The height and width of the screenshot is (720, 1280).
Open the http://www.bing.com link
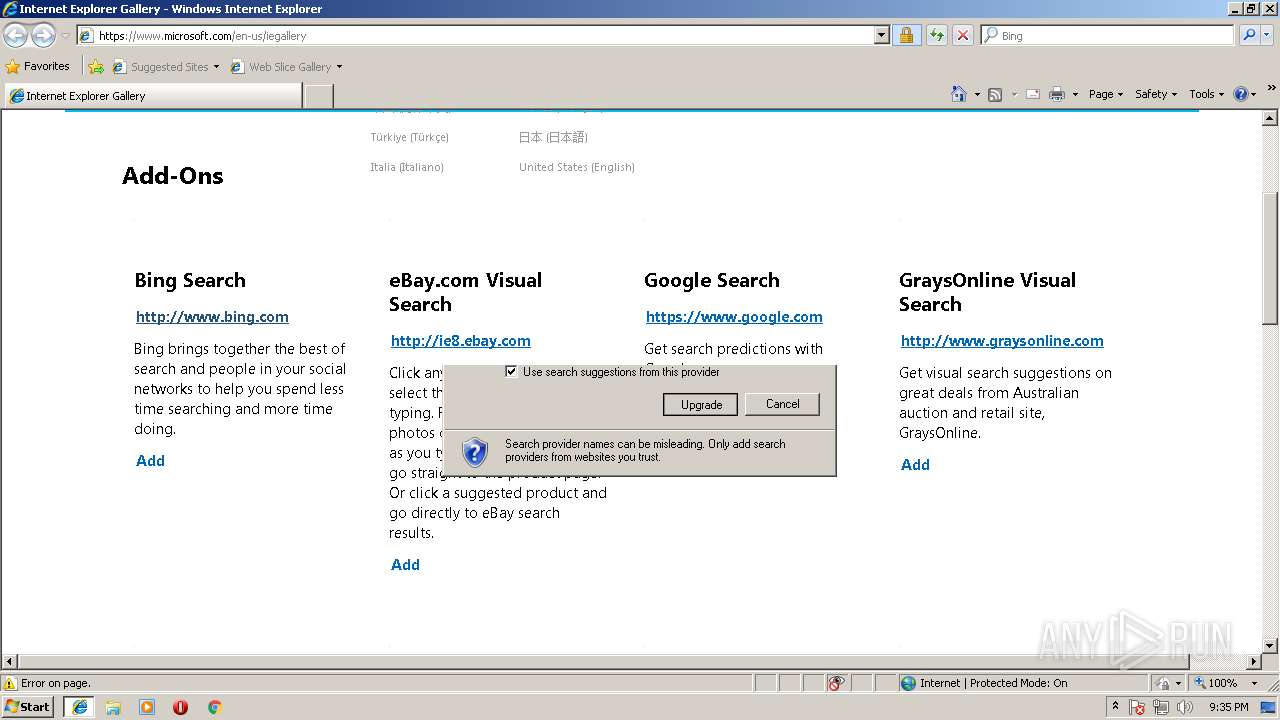(212, 317)
